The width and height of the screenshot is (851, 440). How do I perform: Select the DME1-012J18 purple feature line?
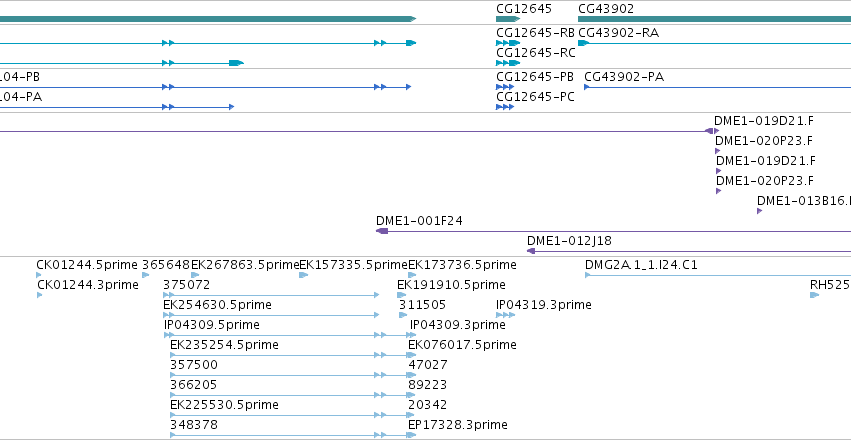click(689, 251)
